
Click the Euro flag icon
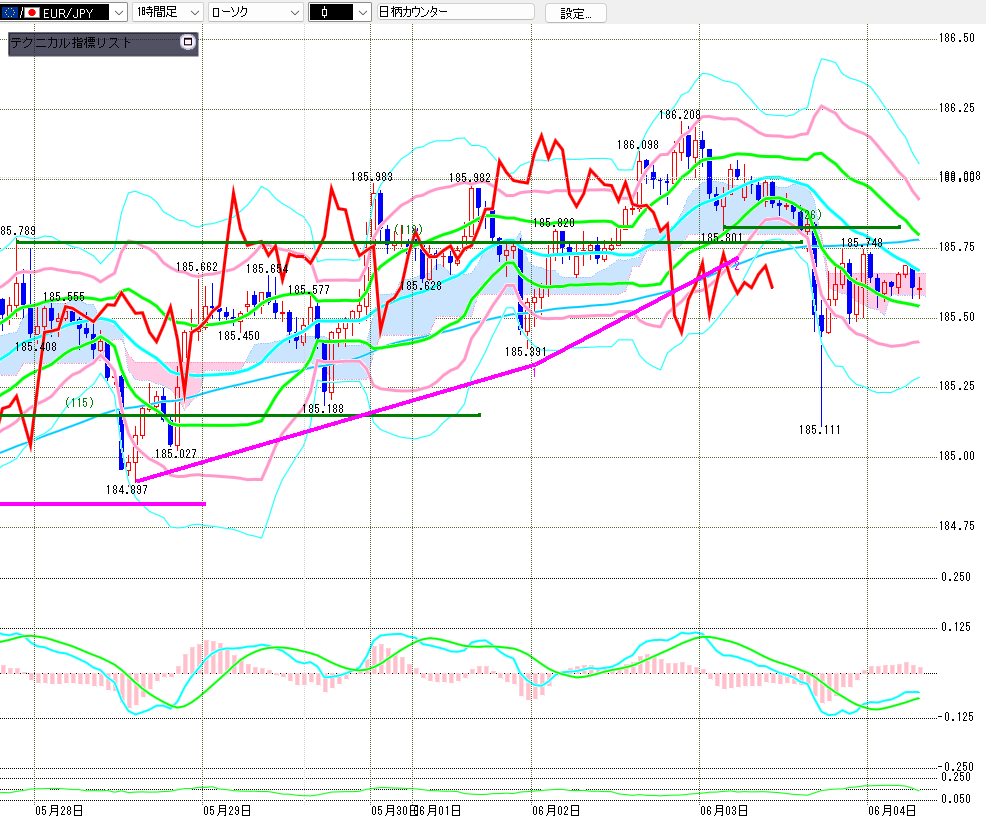[10, 13]
